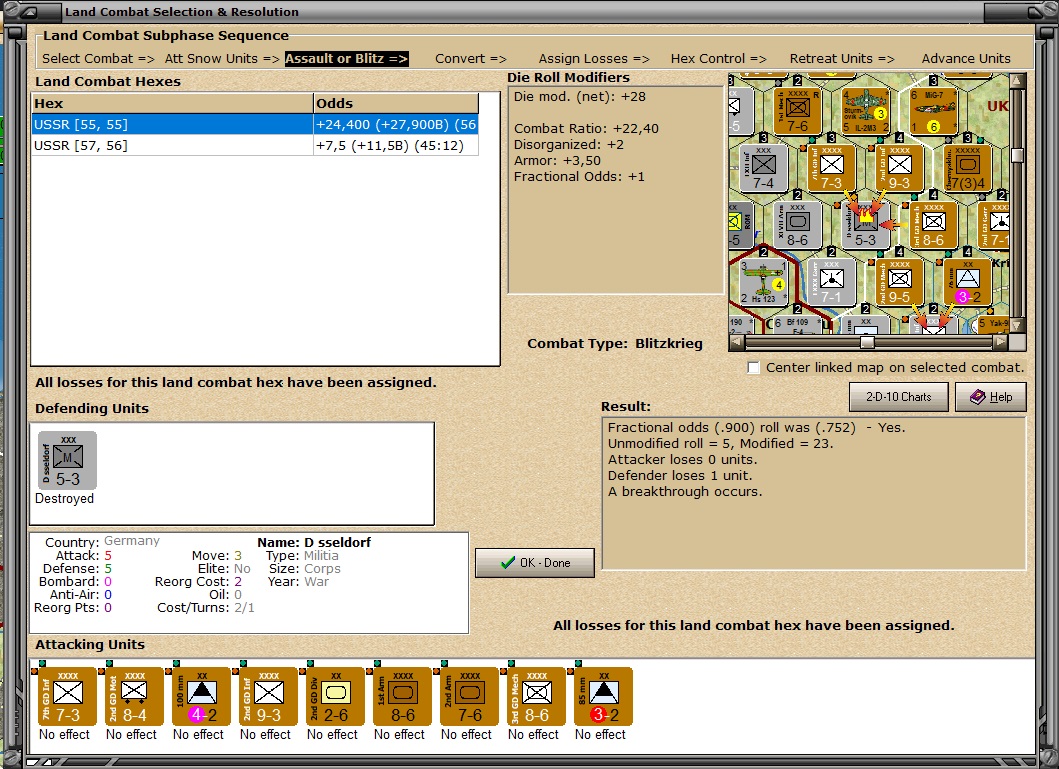The width and height of the screenshot is (1059, 769).
Task: Click the Retreat Units subphase step
Action: (842, 59)
